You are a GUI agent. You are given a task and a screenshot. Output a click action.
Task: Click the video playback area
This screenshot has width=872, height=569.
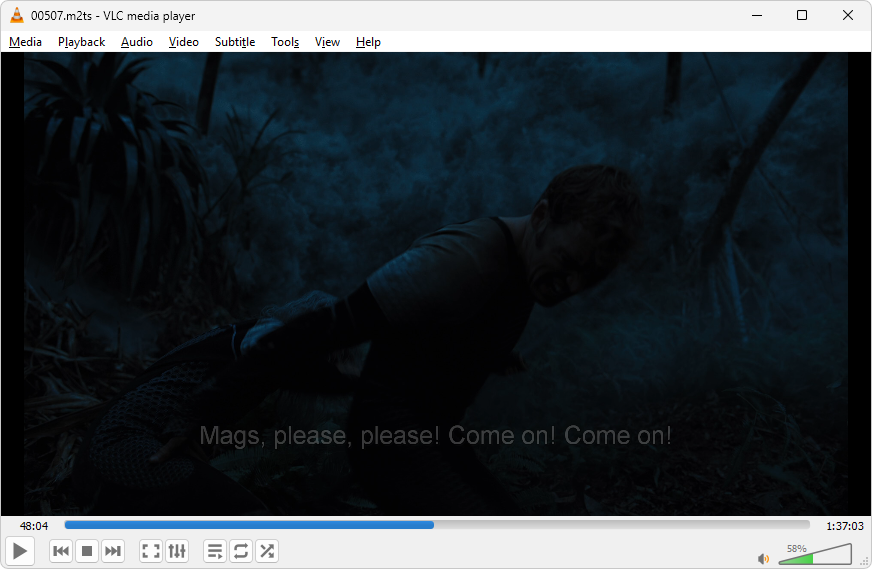click(436, 284)
